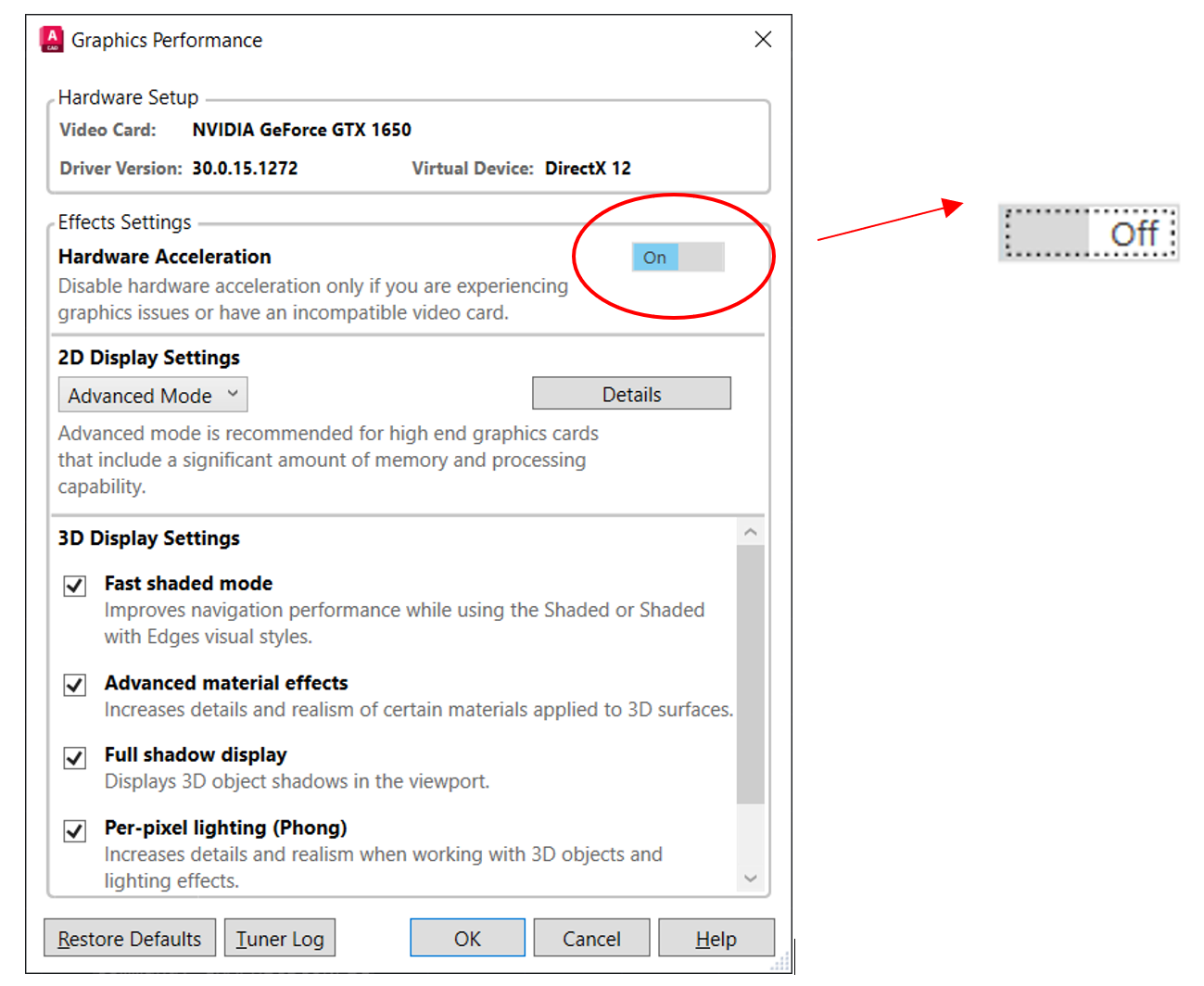Uncheck Fast shaded mode checkbox
The height and width of the screenshot is (986, 1204).
pyautogui.click(x=75, y=586)
